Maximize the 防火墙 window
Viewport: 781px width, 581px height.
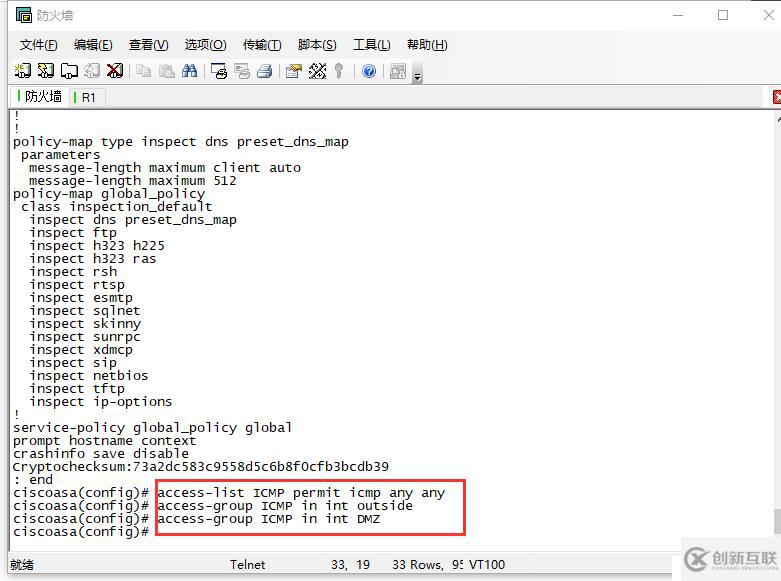(723, 15)
